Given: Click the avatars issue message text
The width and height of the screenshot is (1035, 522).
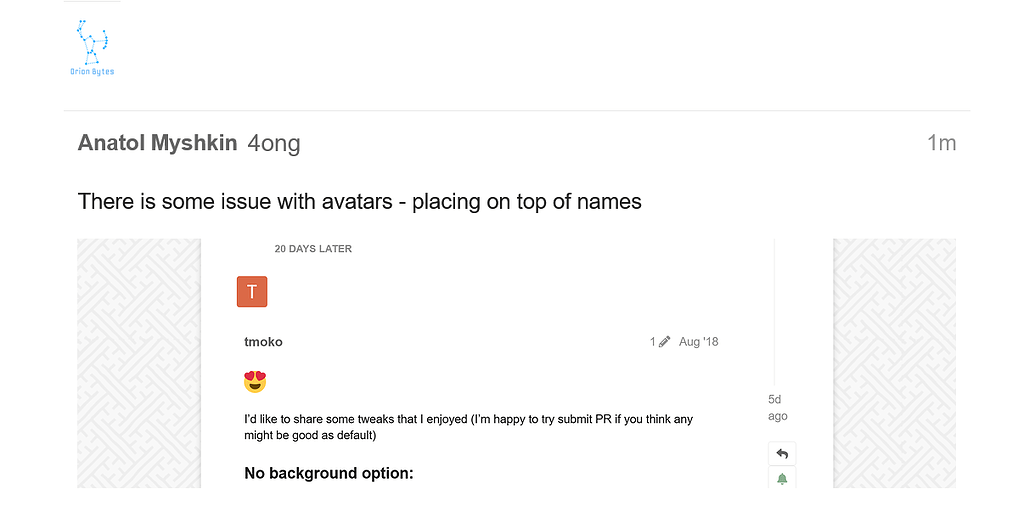Looking at the screenshot, I should (359, 202).
